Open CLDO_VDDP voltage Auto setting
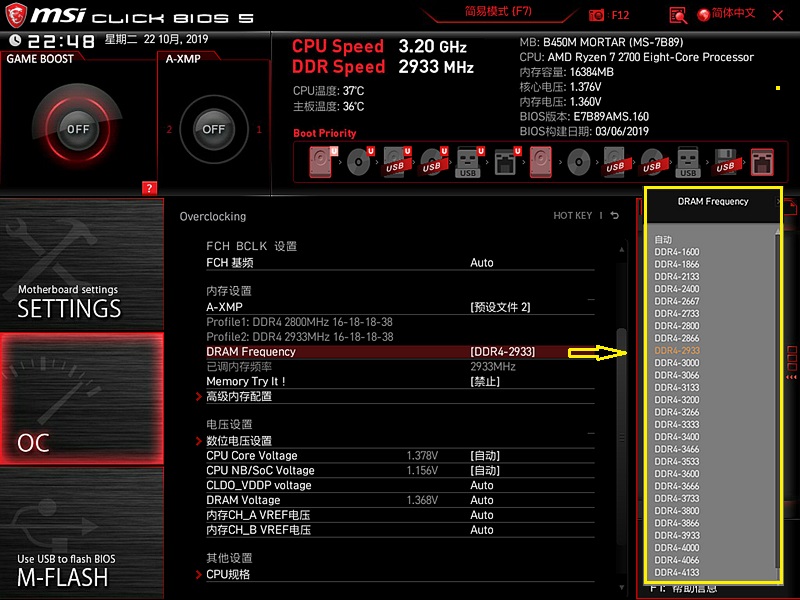800x600 pixels. coord(400,485)
